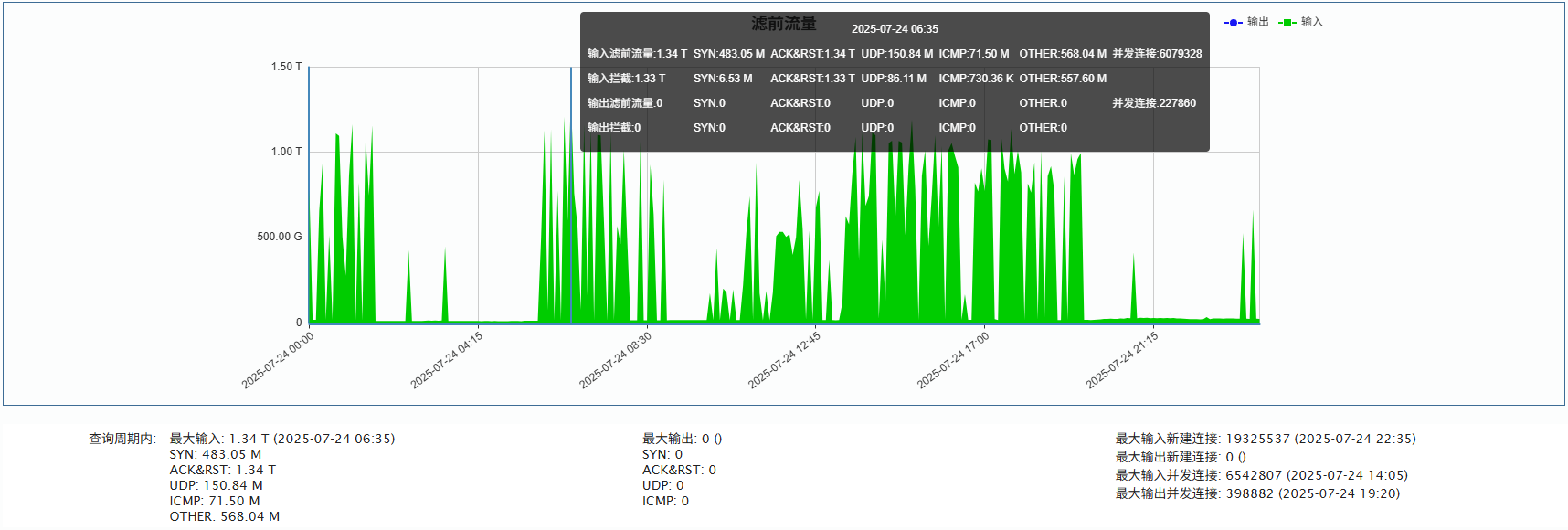Click the 1.50 T y-axis label
The width and height of the screenshot is (1568, 530).
286,67
